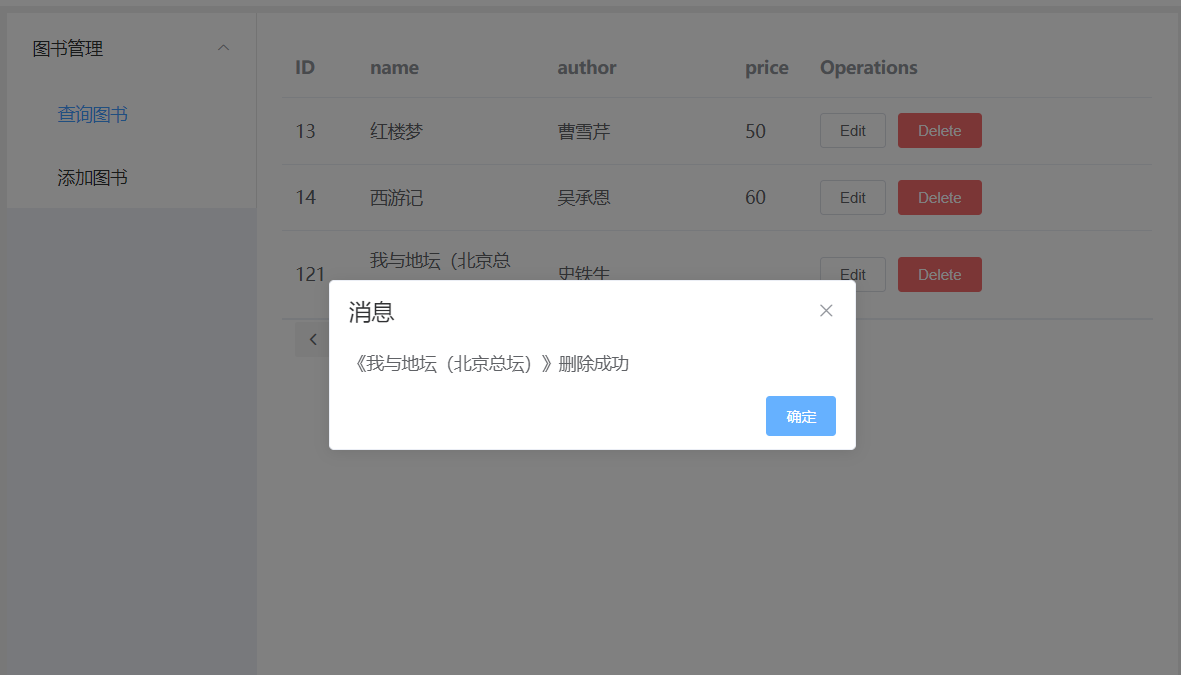This screenshot has width=1181, height=675.
Task: Open the 添加图书 menu item
Action: point(93,178)
